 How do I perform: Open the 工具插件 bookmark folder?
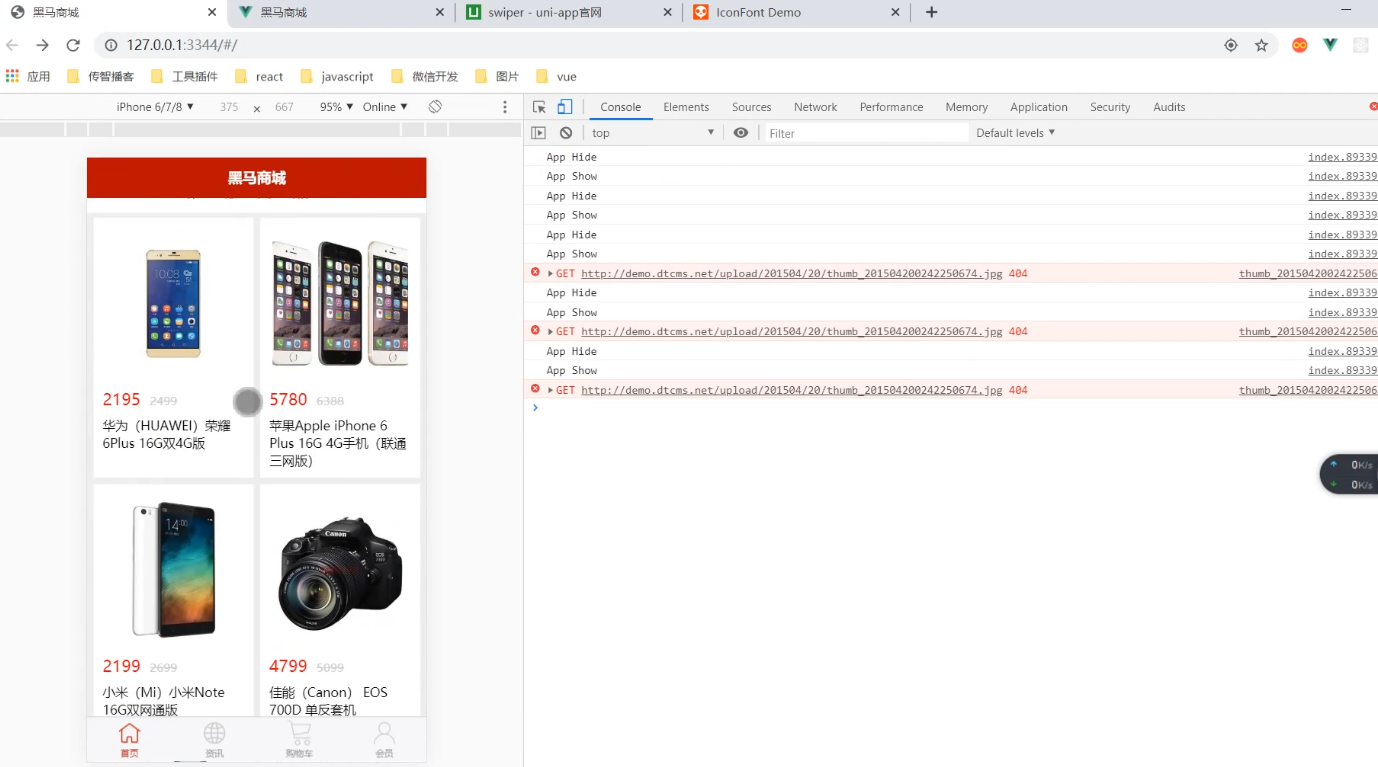coord(184,76)
